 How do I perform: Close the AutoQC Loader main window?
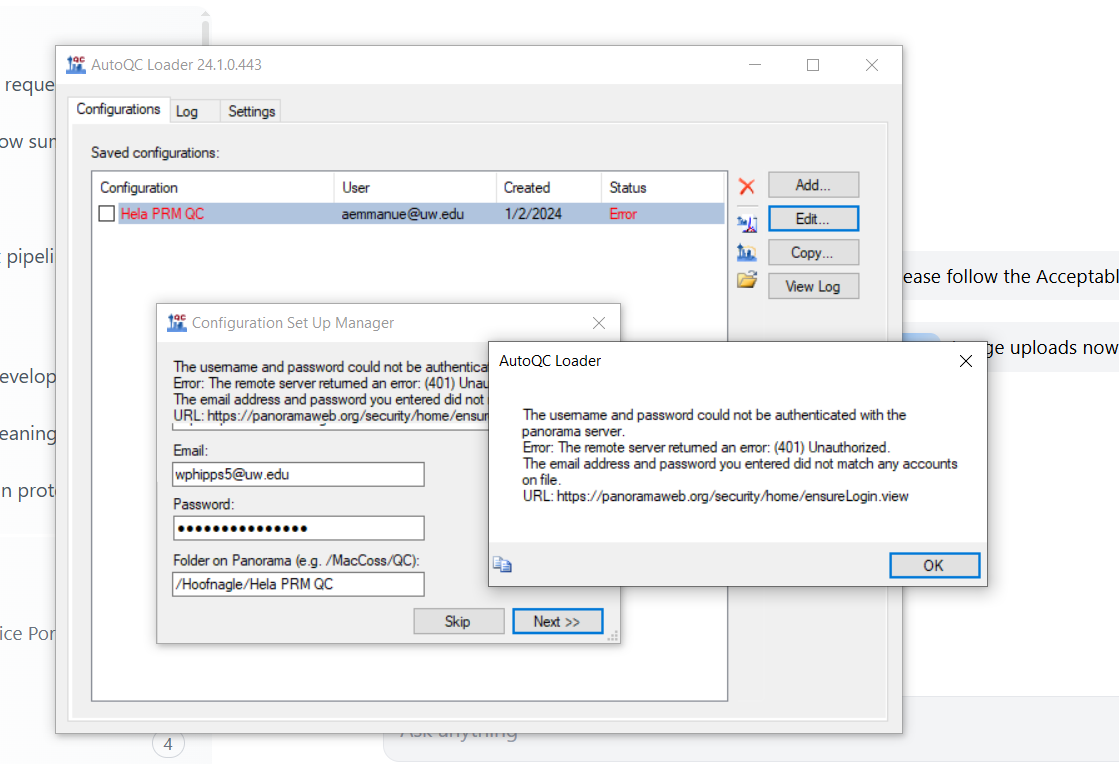pyautogui.click(x=872, y=65)
